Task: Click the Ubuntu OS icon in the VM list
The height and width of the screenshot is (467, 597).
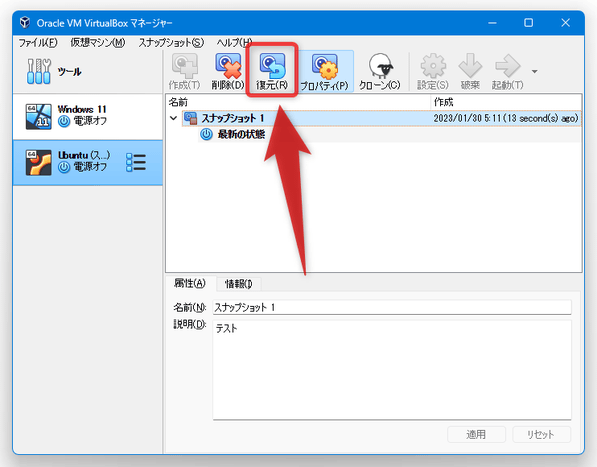Action: click(38, 163)
